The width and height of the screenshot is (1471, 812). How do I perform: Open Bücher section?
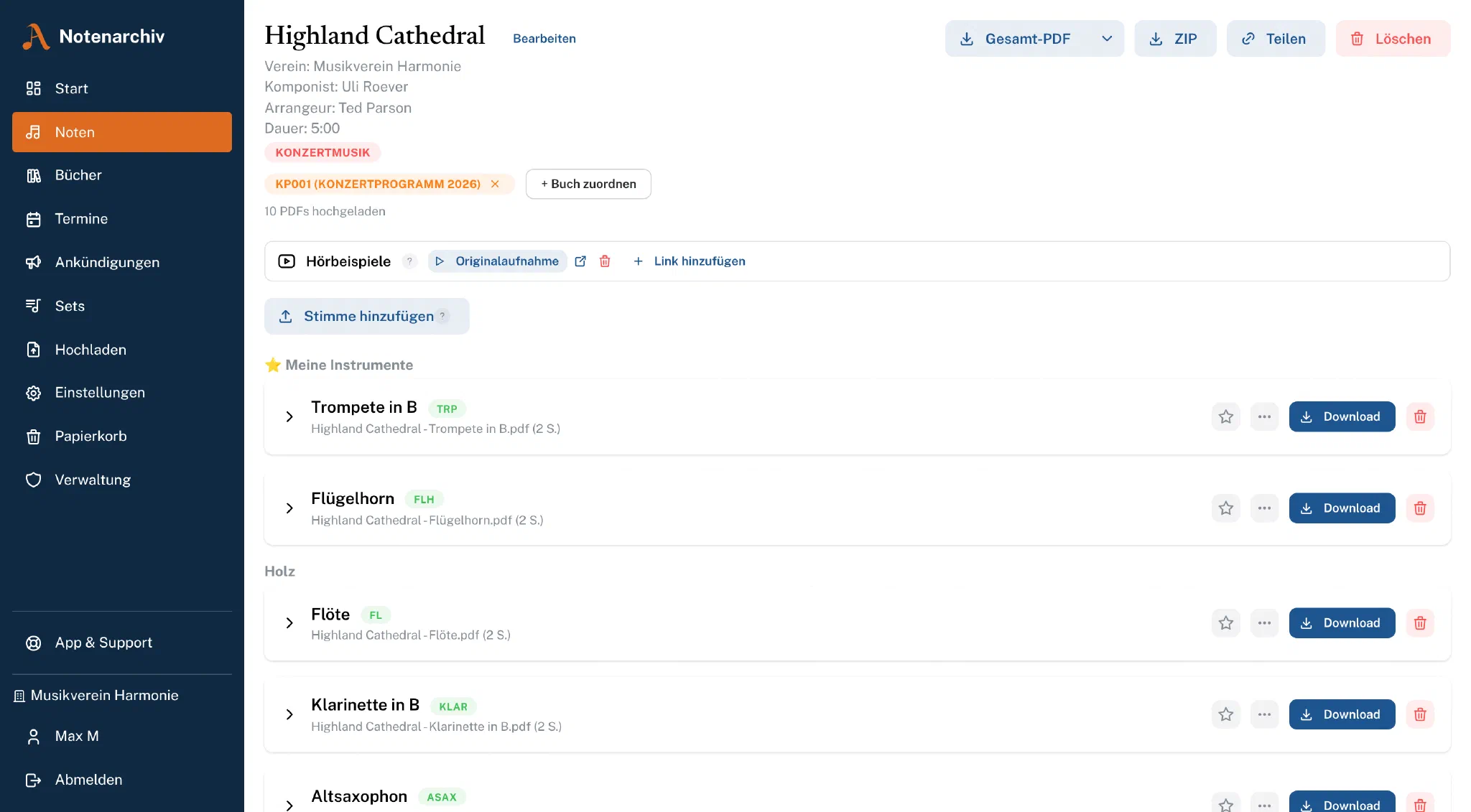(x=122, y=175)
